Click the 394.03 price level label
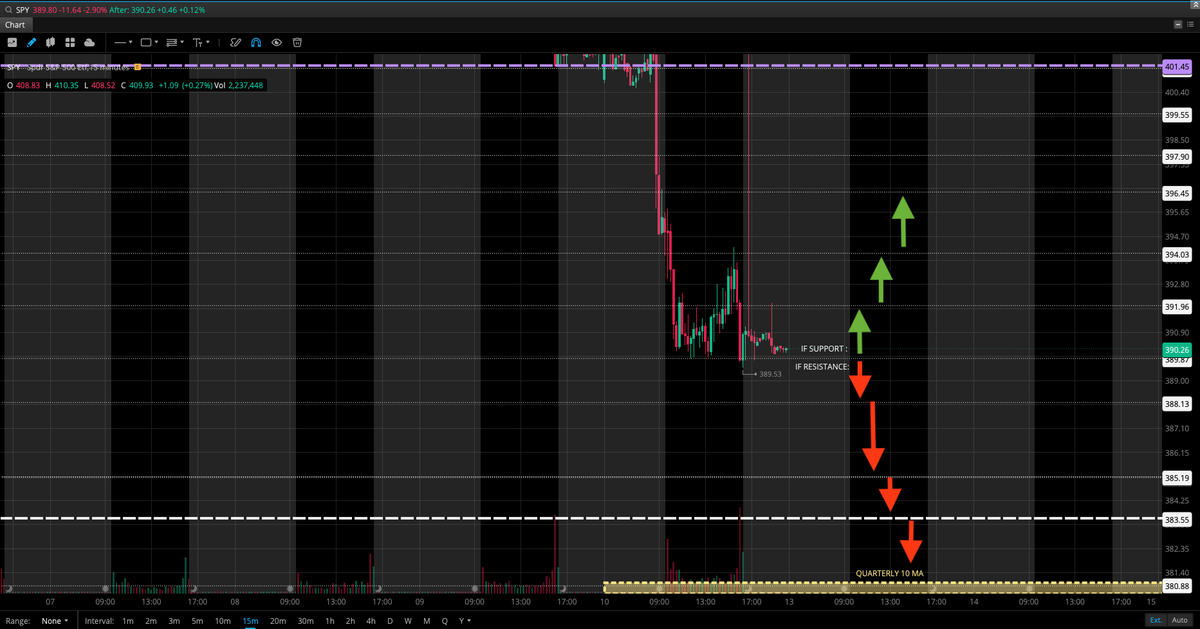 tap(1177, 255)
